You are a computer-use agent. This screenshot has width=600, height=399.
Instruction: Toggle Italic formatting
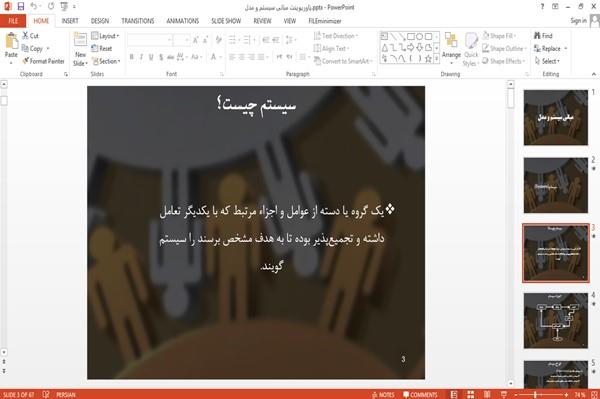coord(141,57)
